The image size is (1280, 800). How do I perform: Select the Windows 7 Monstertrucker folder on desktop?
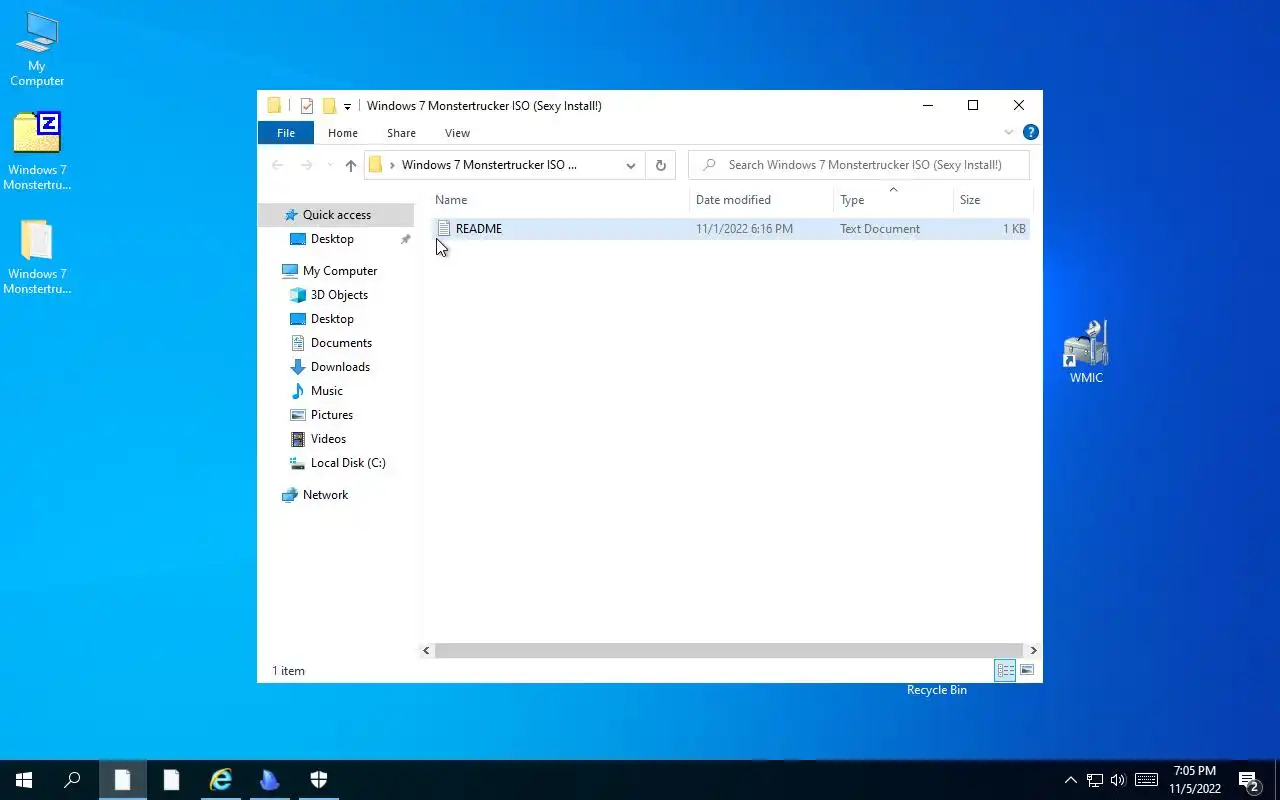37,257
